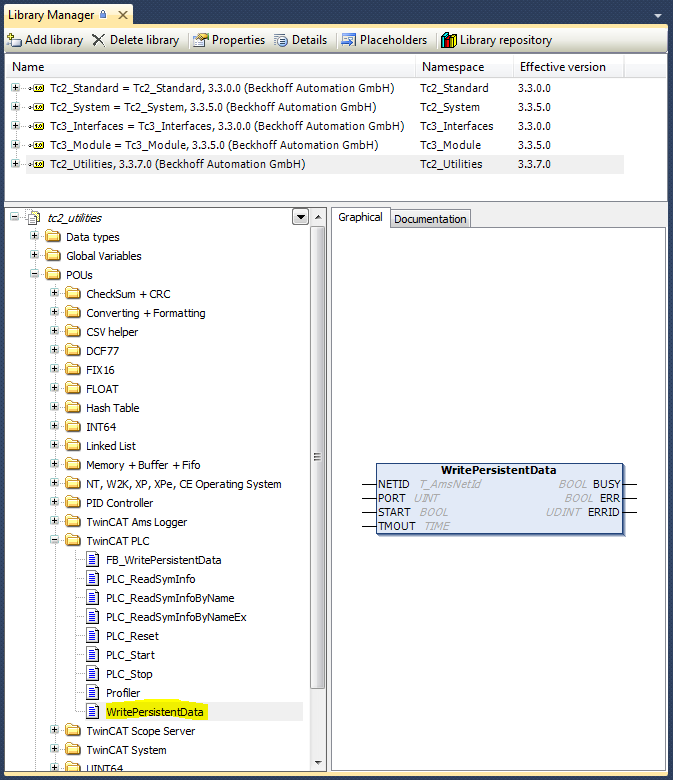This screenshot has height=780, width=673.
Task: Expand the Tc3_Module library row
Action: pos(15,144)
